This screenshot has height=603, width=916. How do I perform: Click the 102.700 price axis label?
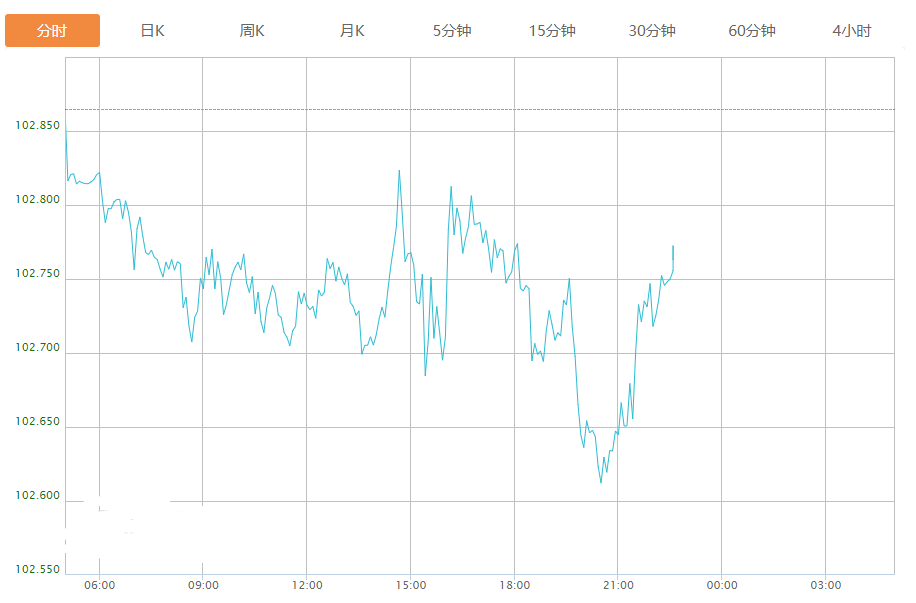[x=37, y=348]
